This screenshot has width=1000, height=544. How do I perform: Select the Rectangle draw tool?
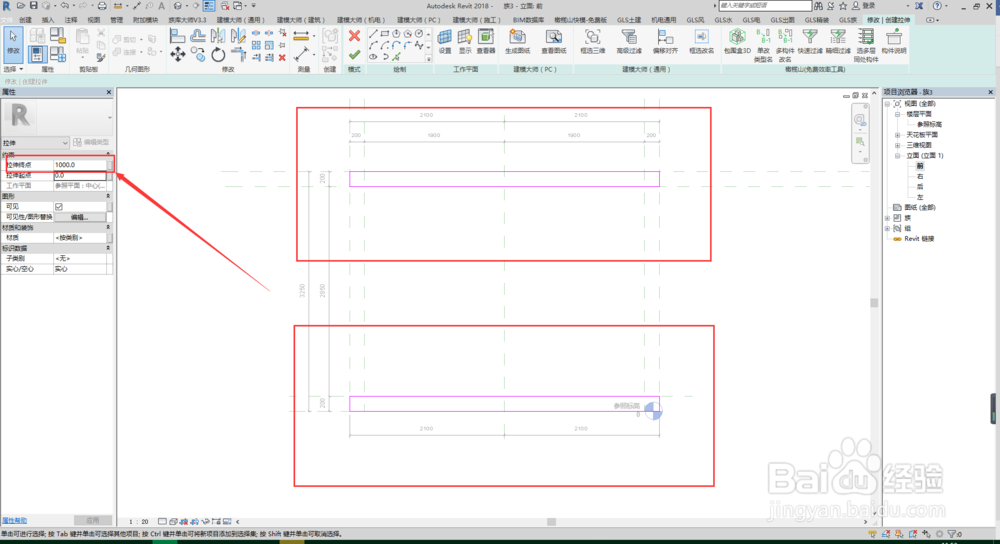click(385, 33)
